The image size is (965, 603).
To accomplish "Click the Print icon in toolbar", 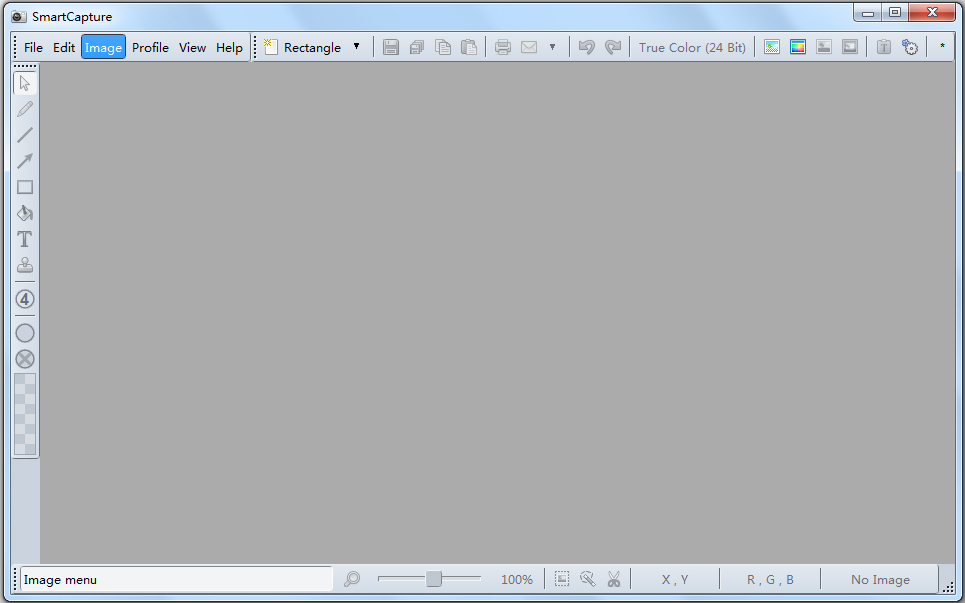I will pyautogui.click(x=503, y=47).
